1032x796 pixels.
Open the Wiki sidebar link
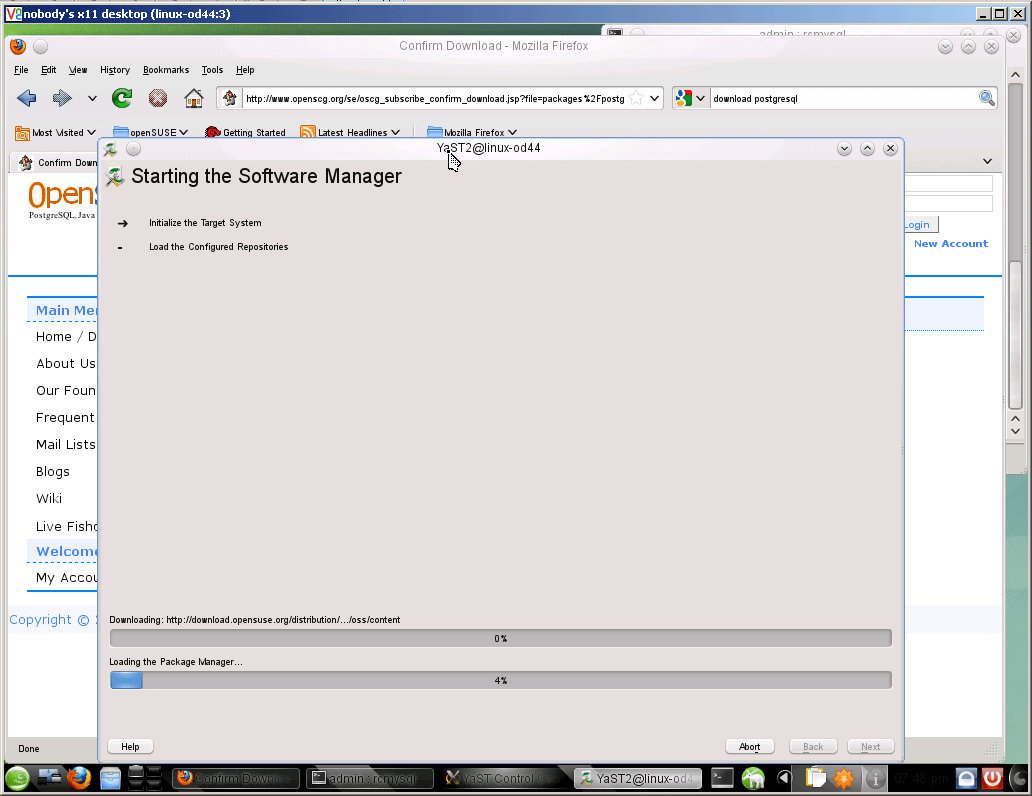[x=49, y=498]
